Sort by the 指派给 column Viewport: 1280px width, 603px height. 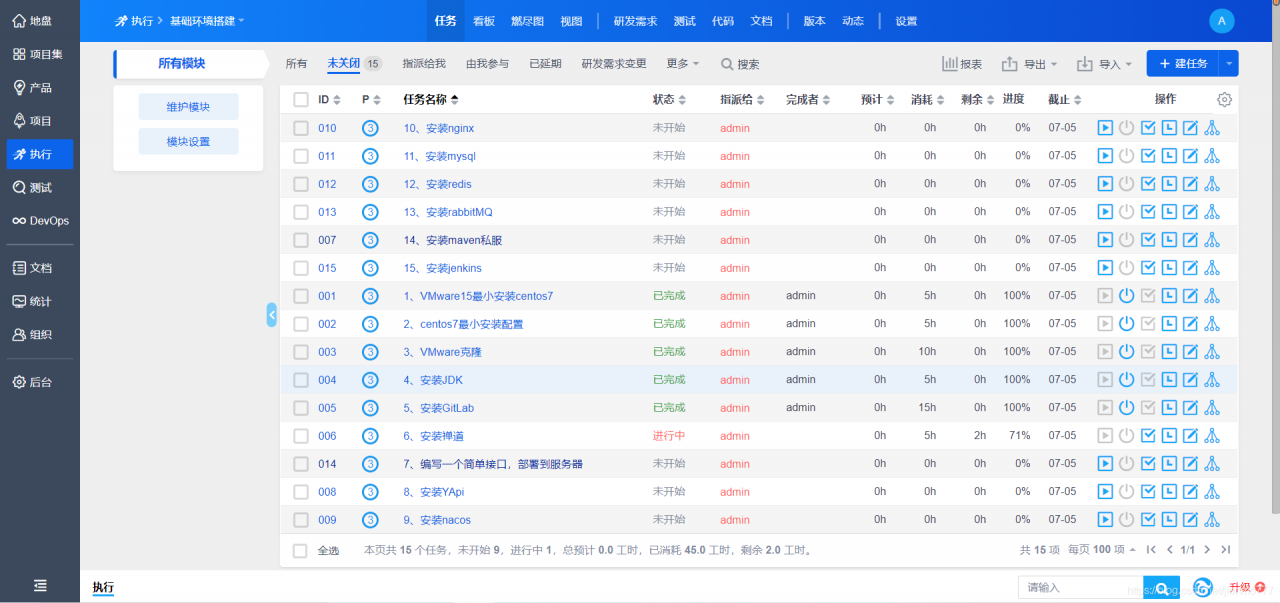point(743,100)
